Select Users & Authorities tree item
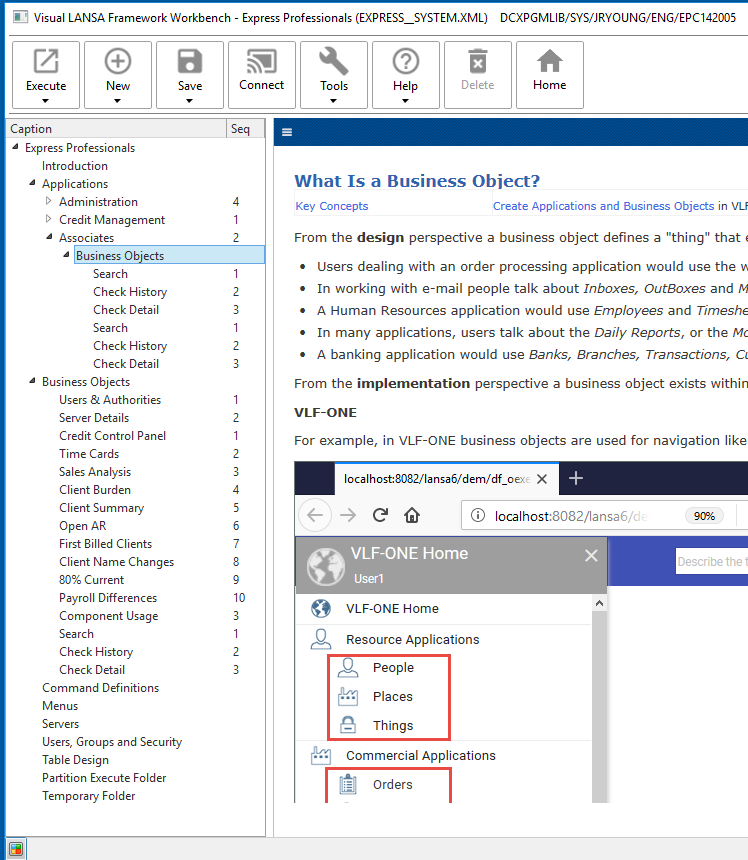This screenshot has width=748, height=860. (109, 400)
